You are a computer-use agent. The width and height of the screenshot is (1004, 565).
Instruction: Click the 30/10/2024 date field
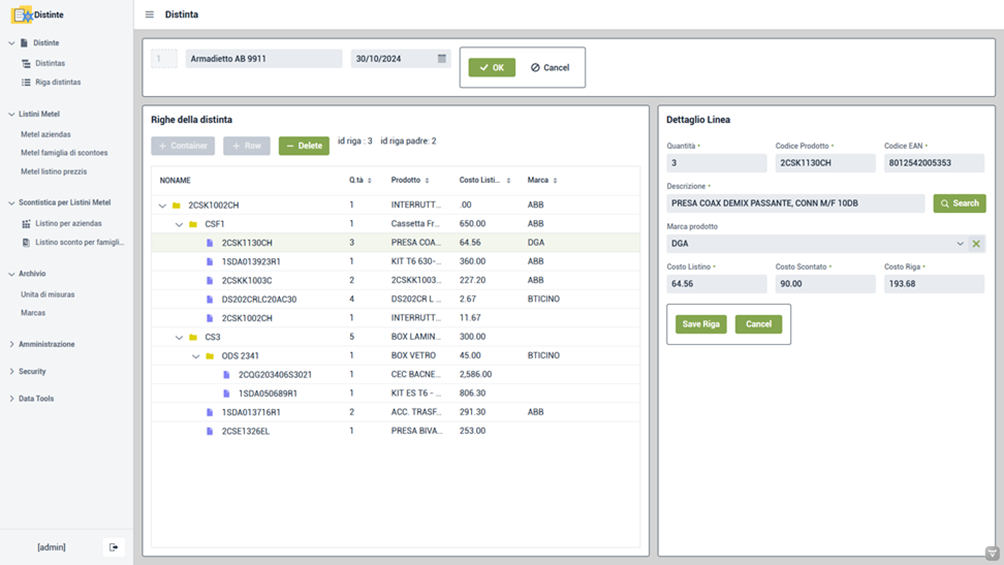[x=401, y=58]
